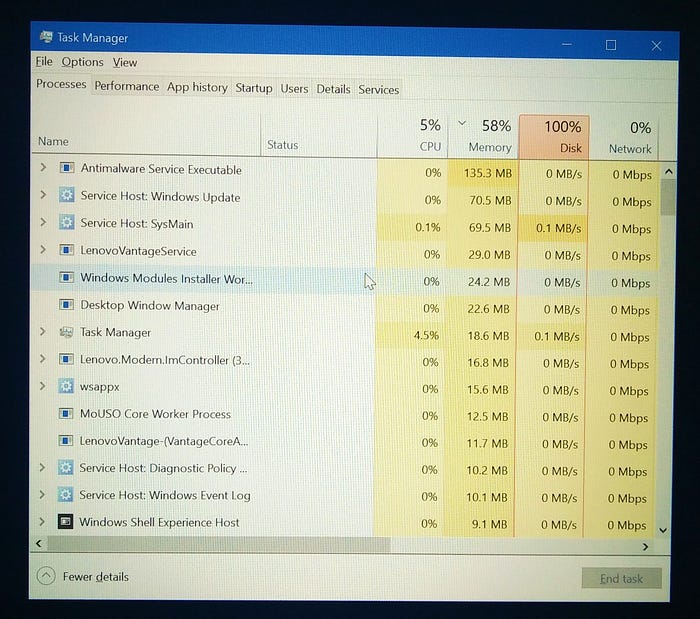Image resolution: width=700 pixels, height=619 pixels.
Task: Click the Antimalware Service Executable process icon
Action: click(67, 168)
